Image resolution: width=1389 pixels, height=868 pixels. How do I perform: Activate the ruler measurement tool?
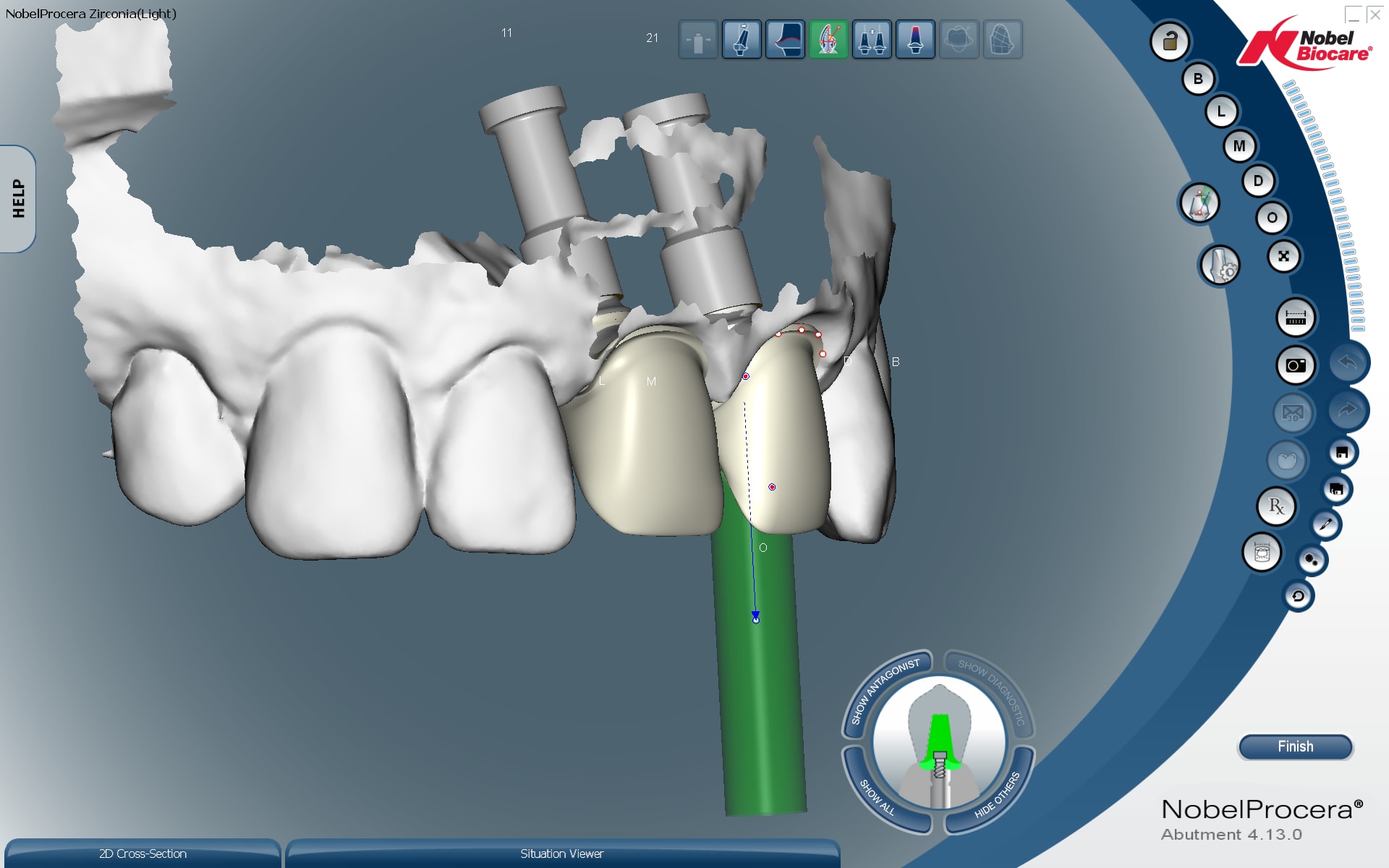(1296, 317)
